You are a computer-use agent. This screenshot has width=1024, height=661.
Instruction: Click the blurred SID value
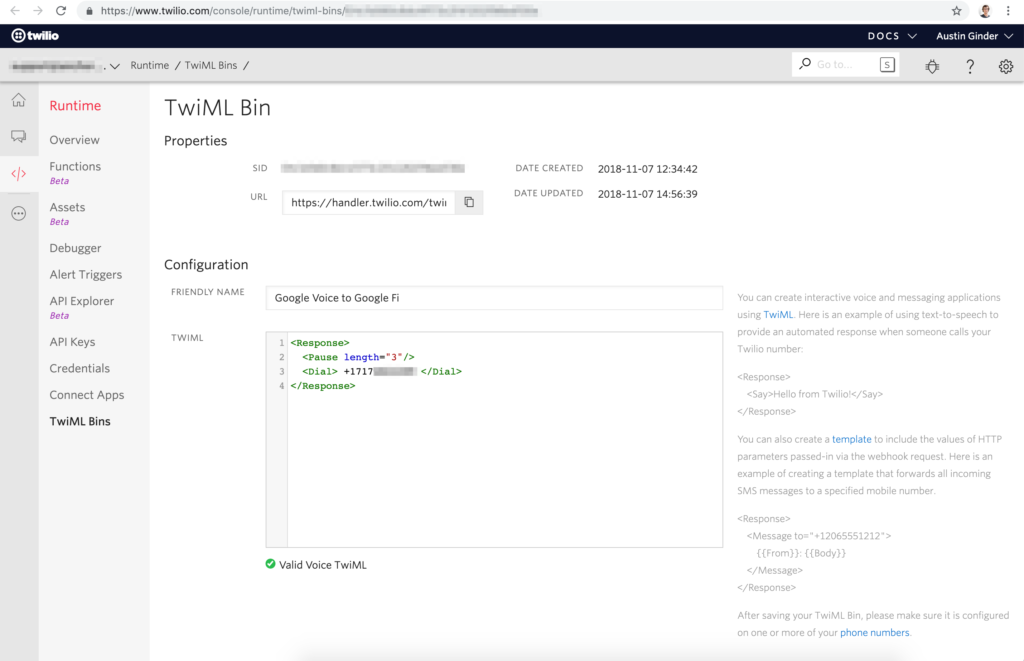[x=373, y=169]
